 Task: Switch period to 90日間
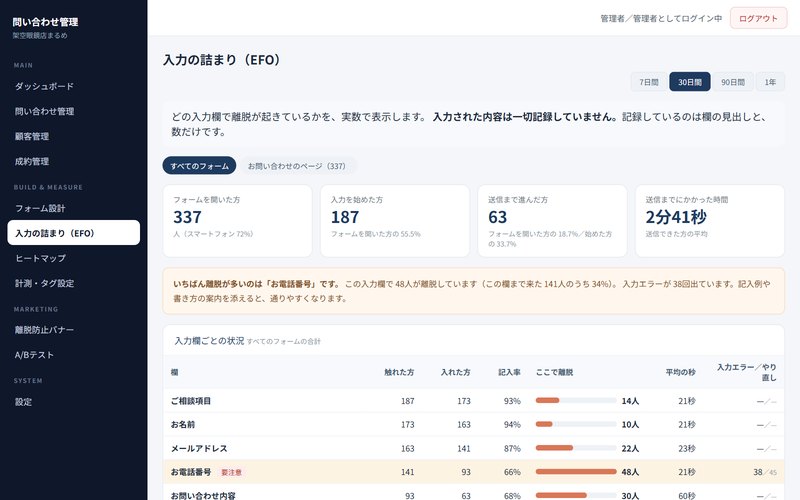point(733,82)
